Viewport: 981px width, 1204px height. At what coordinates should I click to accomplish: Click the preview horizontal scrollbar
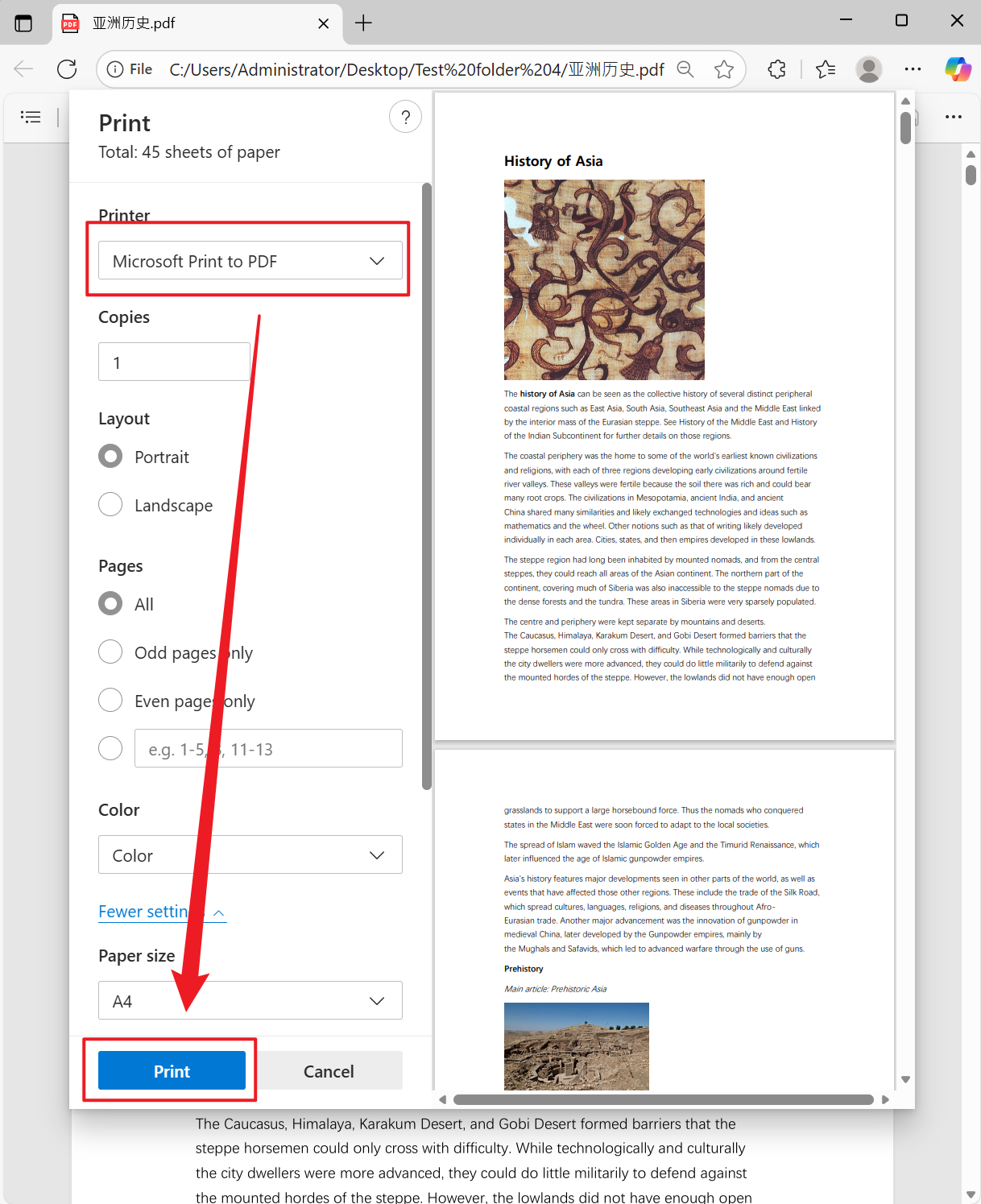click(664, 1099)
